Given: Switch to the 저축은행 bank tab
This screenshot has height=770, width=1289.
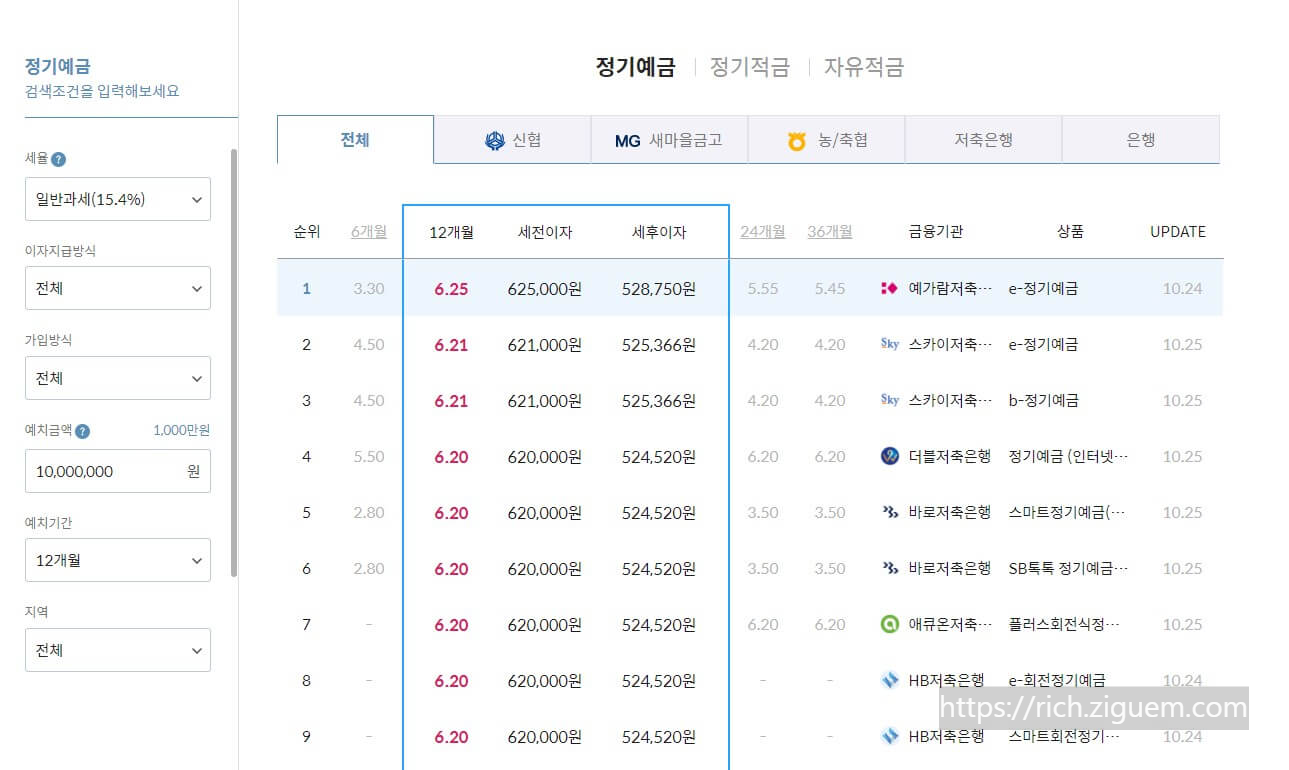Looking at the screenshot, I should (x=982, y=139).
